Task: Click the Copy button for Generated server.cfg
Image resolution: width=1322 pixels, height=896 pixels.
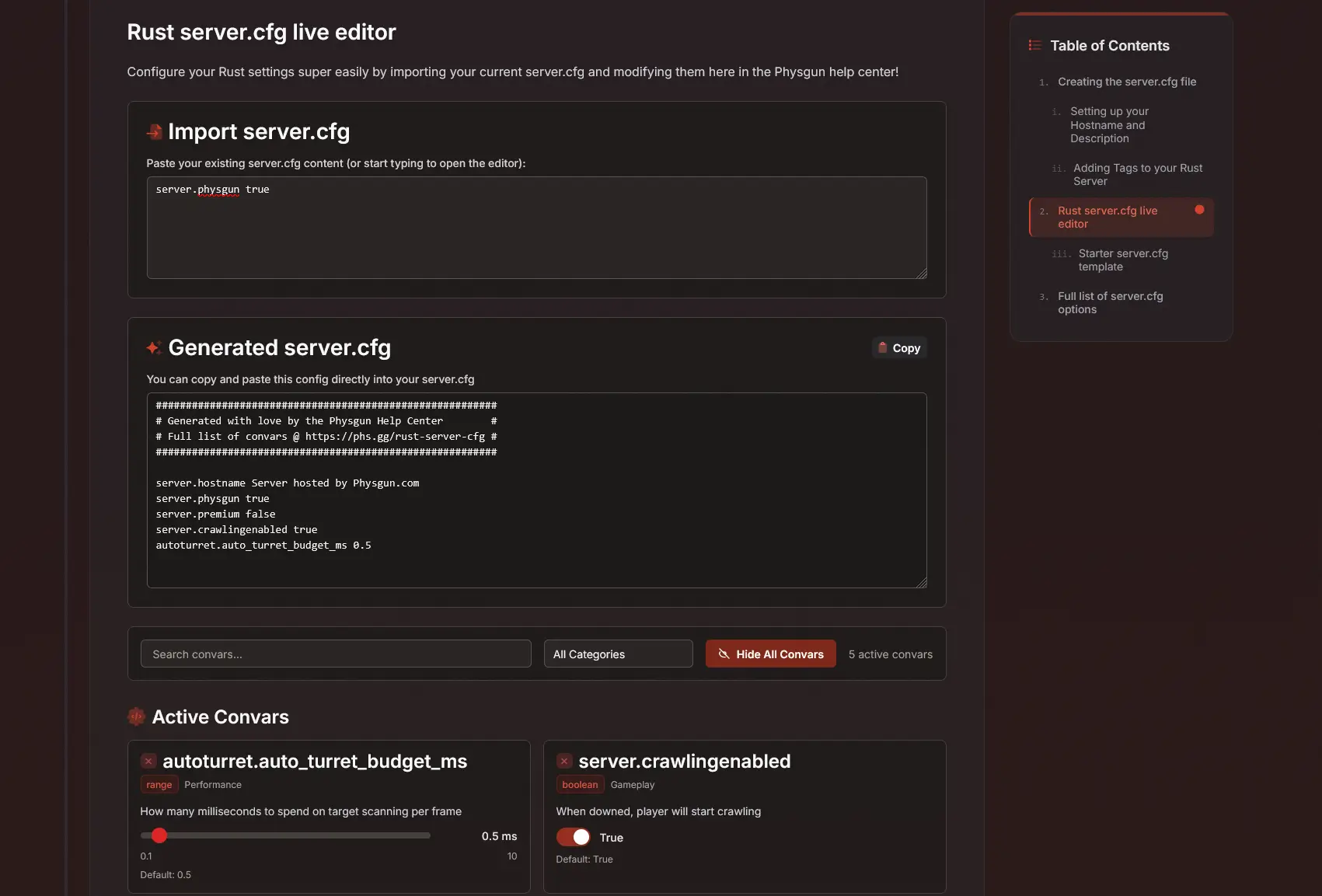Action: click(898, 347)
